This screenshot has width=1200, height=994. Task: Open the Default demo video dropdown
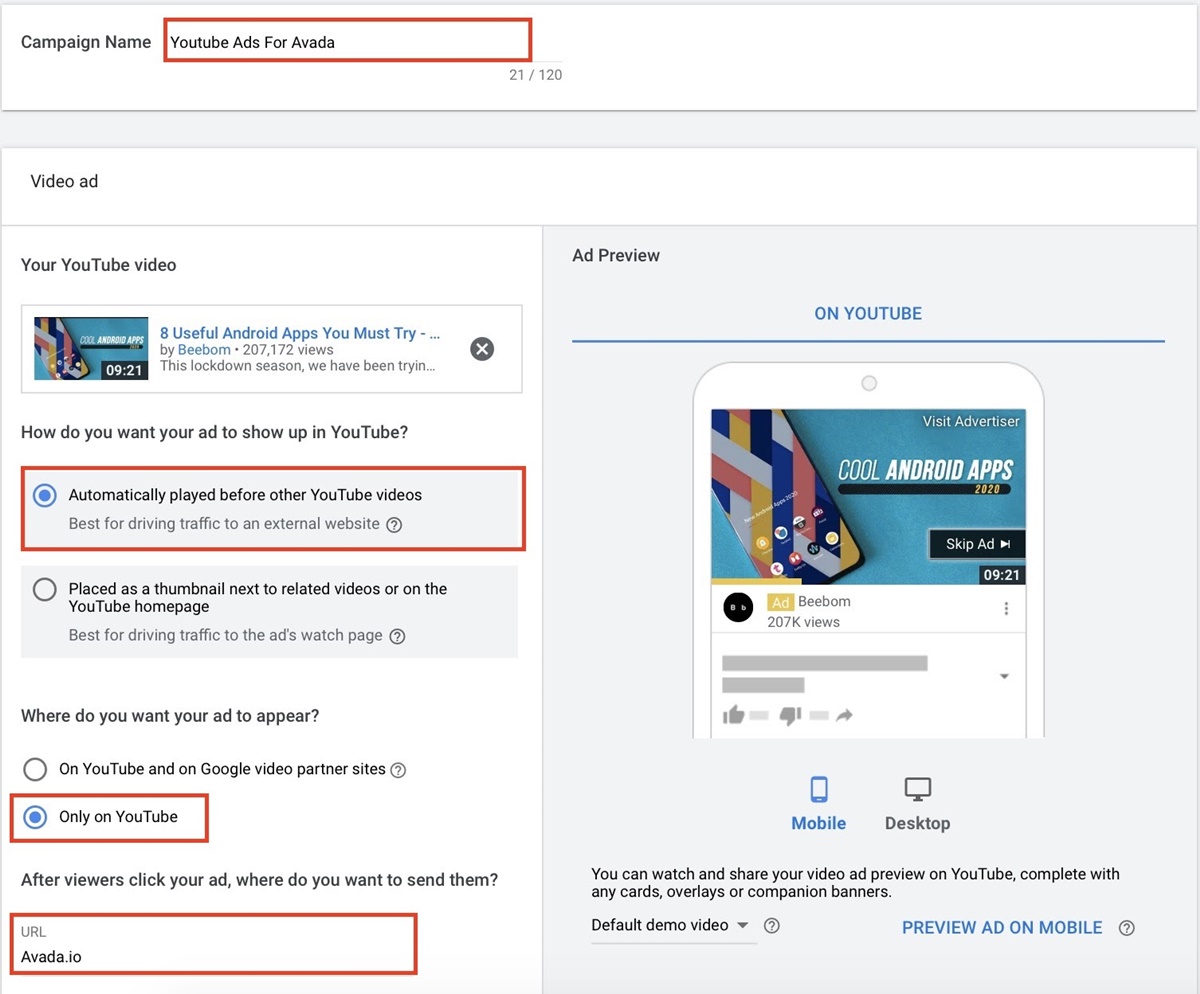tap(670, 925)
